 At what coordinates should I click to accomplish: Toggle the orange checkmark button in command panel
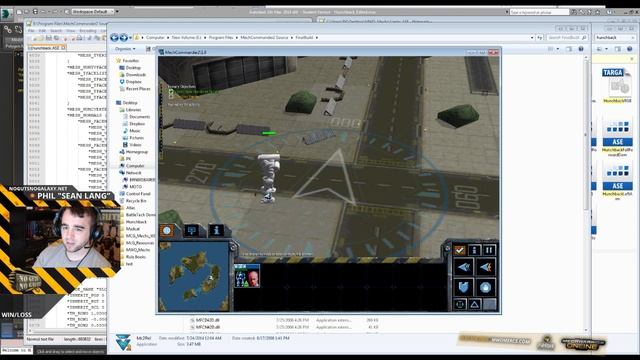pyautogui.click(x=460, y=250)
